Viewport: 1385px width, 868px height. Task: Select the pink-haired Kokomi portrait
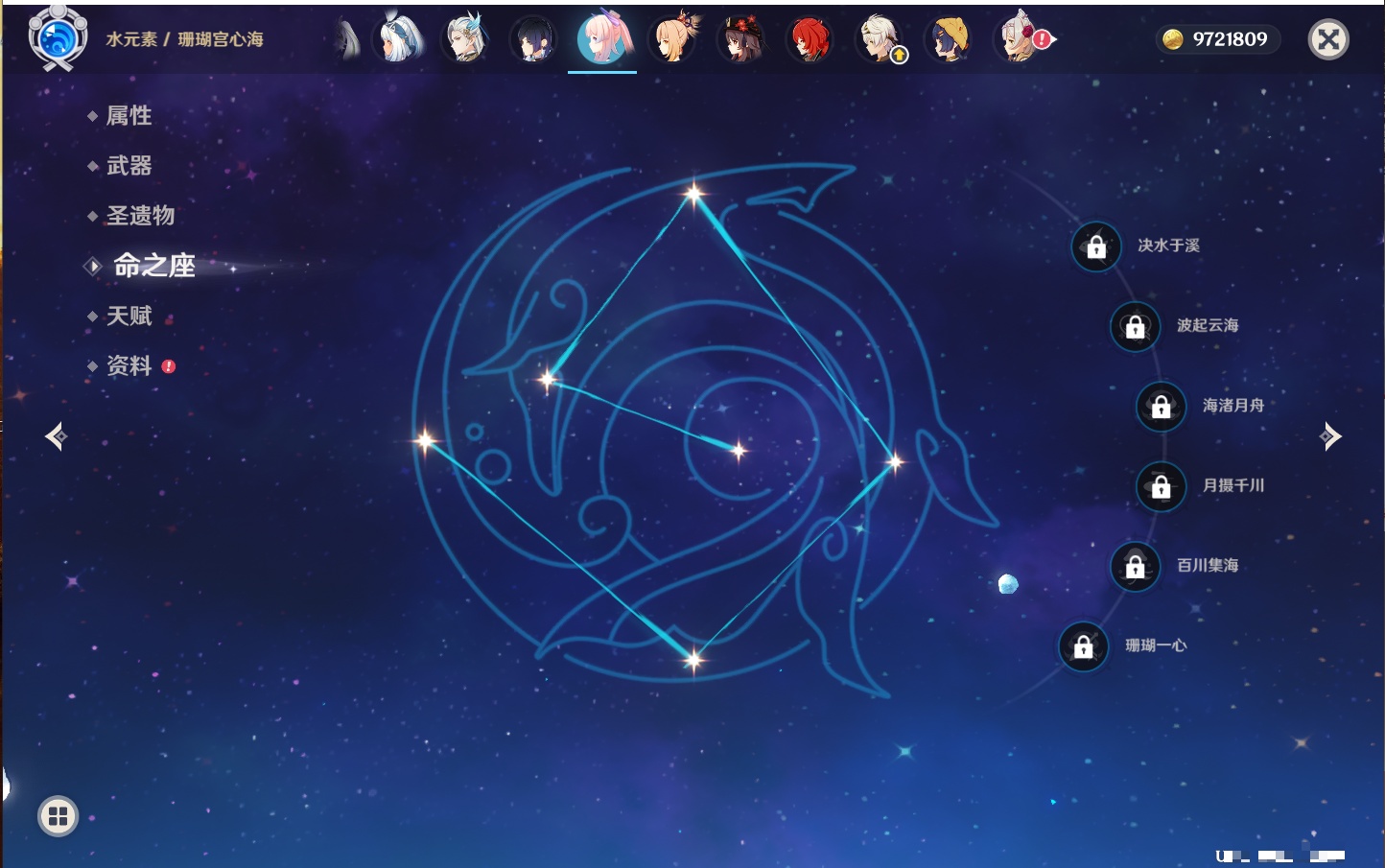603,38
